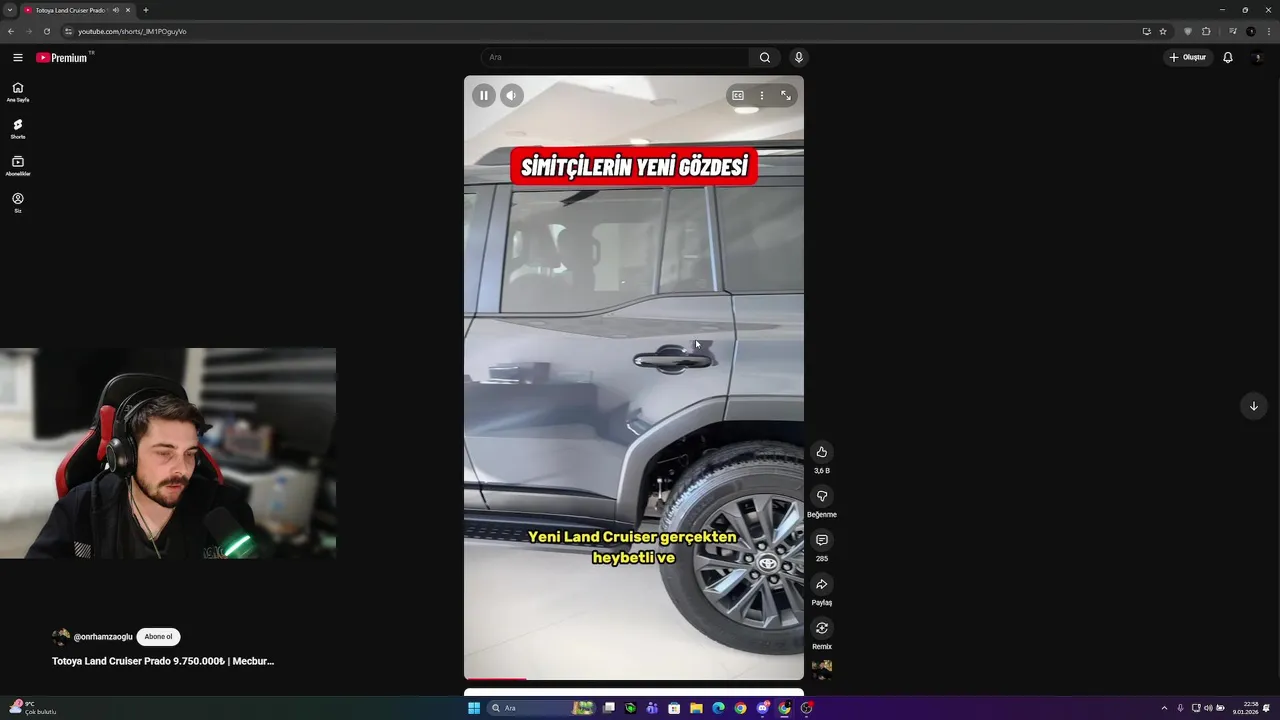Open the Remix option
Image resolution: width=1280 pixels, height=720 pixels.
point(822,628)
